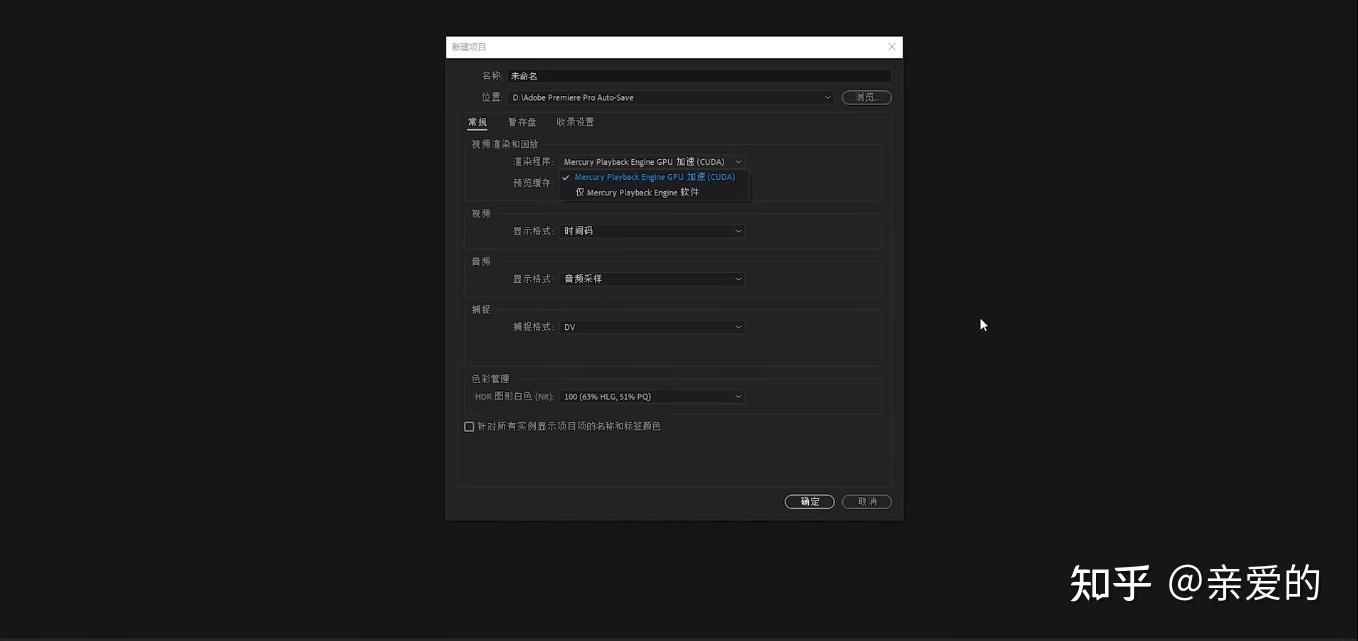Cancel the dialog with 取消 button
The width and height of the screenshot is (1358, 641).
[865, 501]
